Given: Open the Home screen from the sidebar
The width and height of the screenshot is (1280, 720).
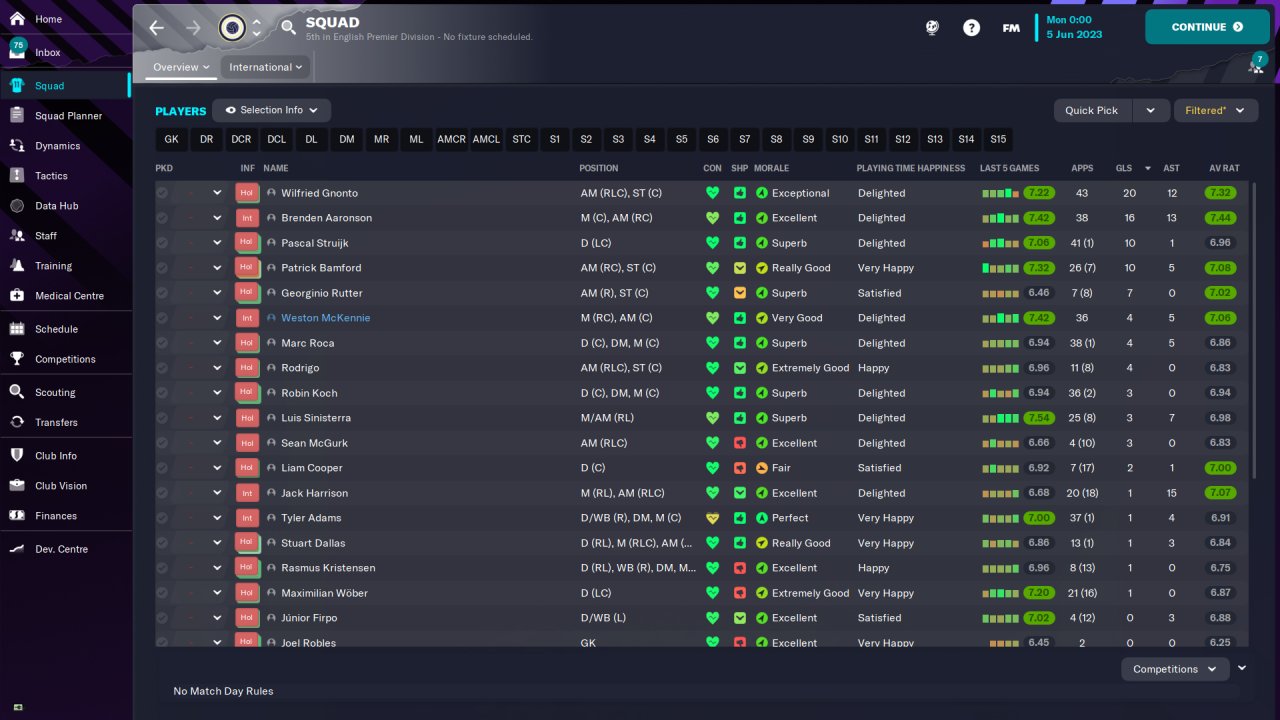Looking at the screenshot, I should pyautogui.click(x=65, y=19).
